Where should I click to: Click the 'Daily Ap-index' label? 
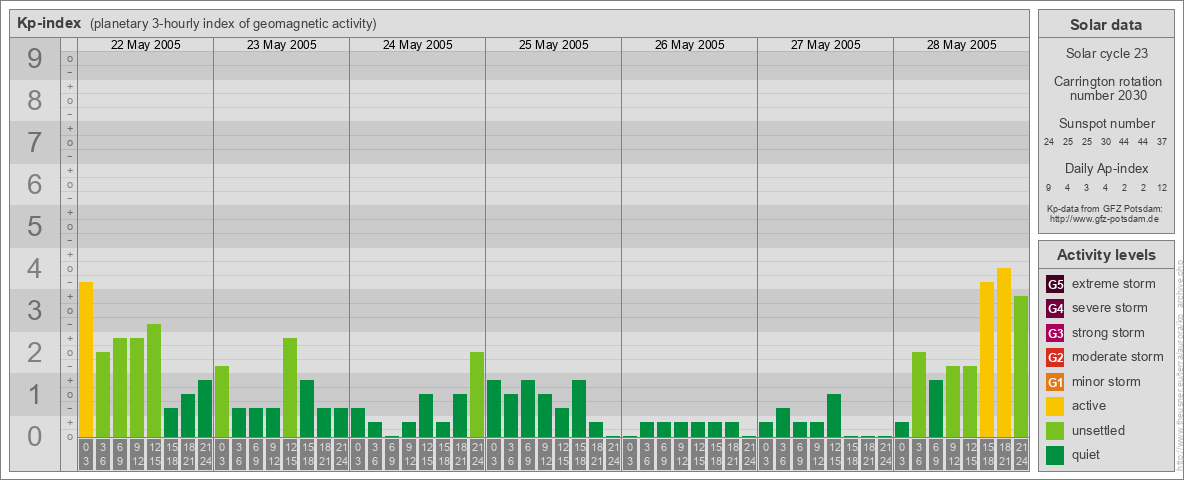coord(1106,168)
